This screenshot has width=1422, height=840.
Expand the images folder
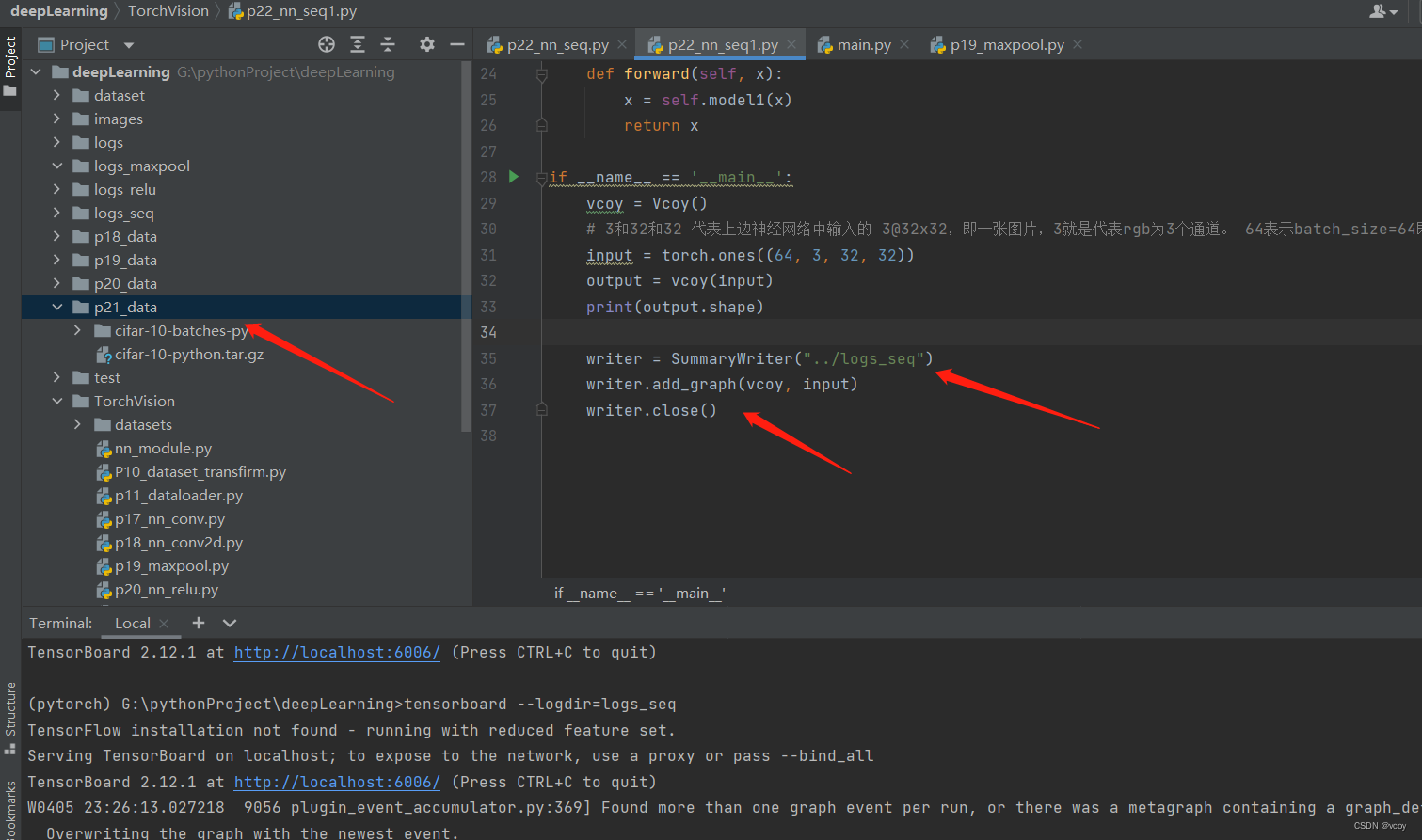click(x=56, y=119)
